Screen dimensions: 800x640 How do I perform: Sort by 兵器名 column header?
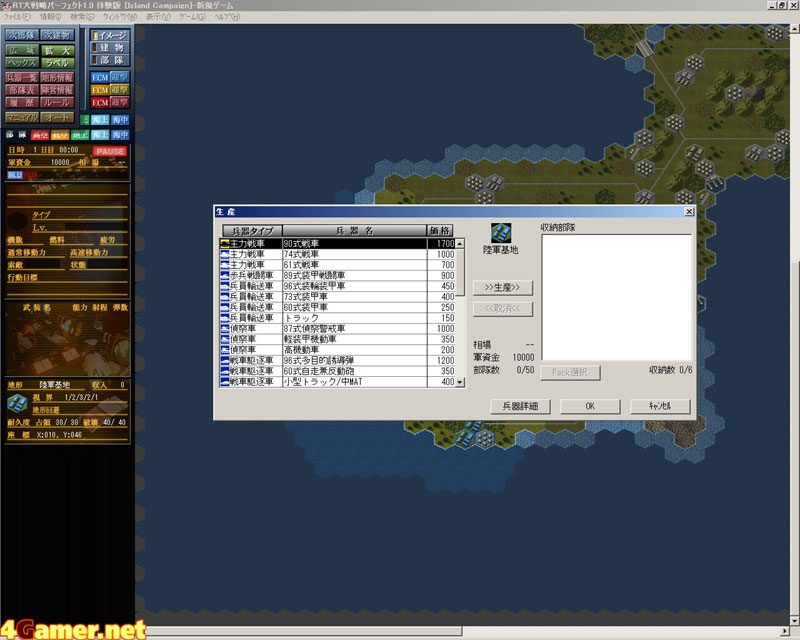coord(355,231)
